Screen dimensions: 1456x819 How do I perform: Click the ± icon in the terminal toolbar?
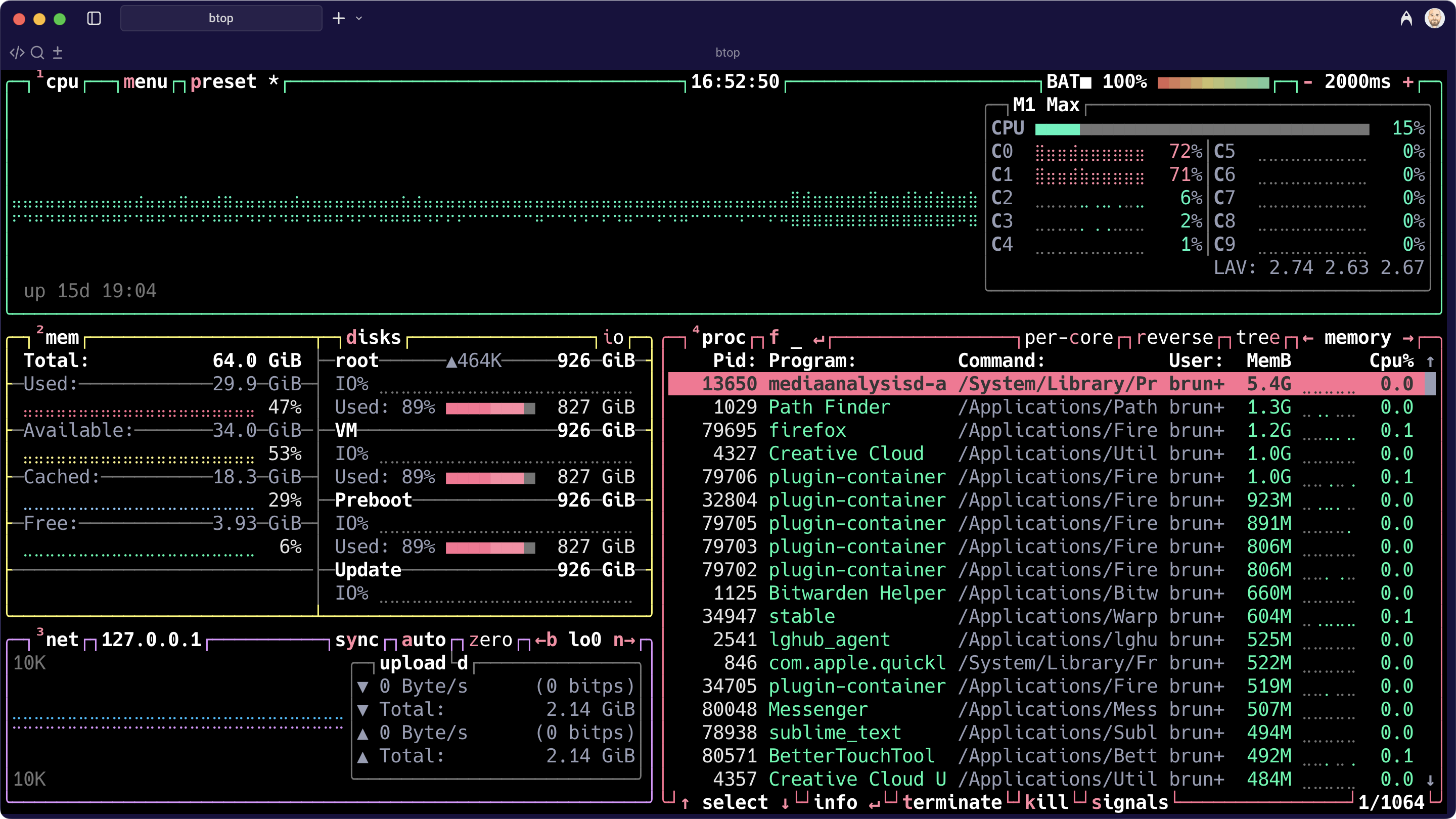point(57,52)
